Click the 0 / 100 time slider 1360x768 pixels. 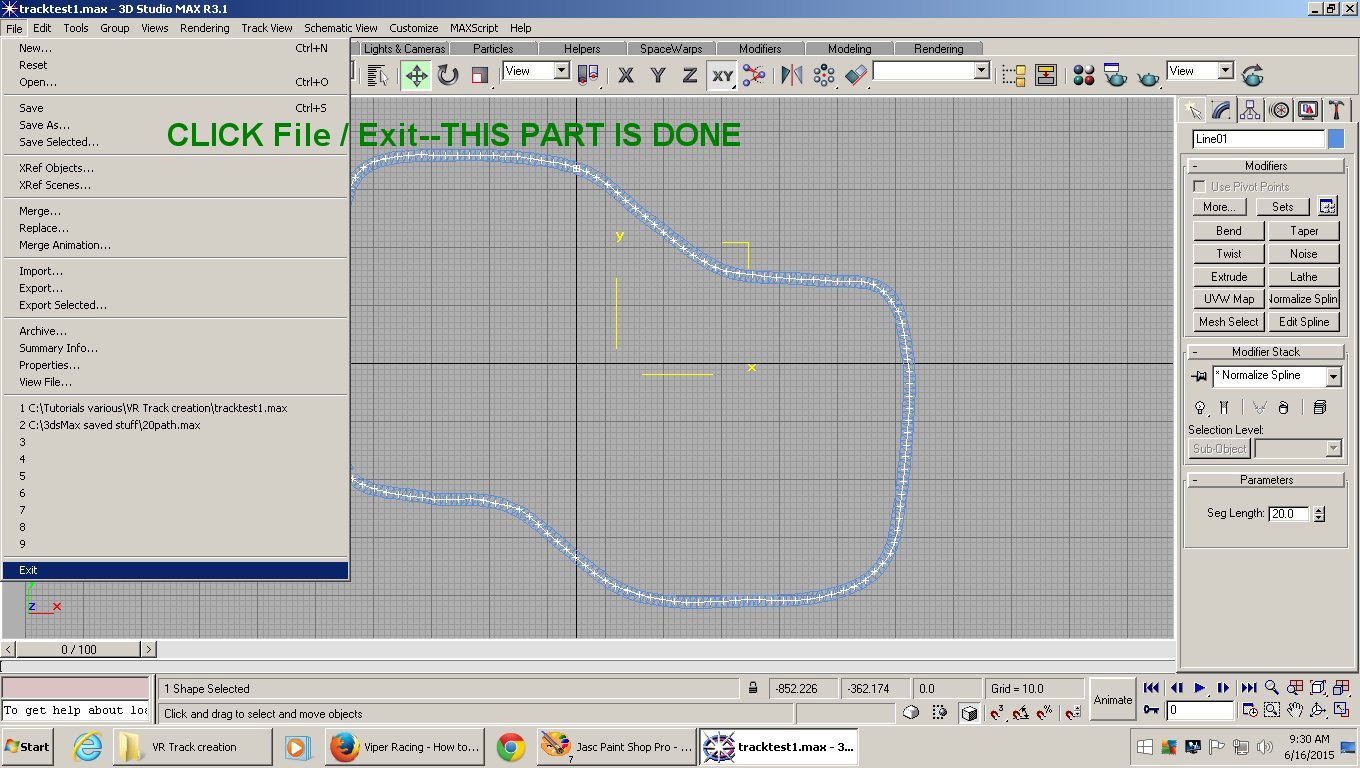click(79, 649)
